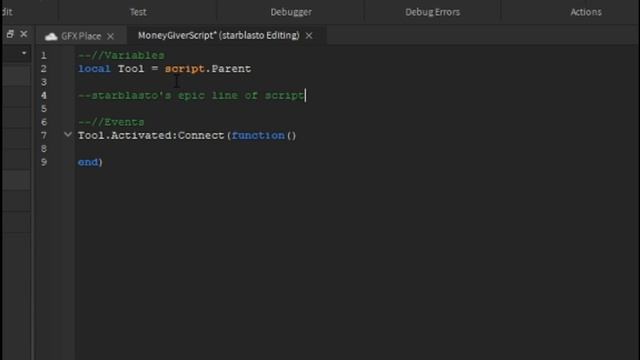Image resolution: width=640 pixels, height=360 pixels.
Task: Click the '--//Variables' comment on line 1
Action: 122,55
